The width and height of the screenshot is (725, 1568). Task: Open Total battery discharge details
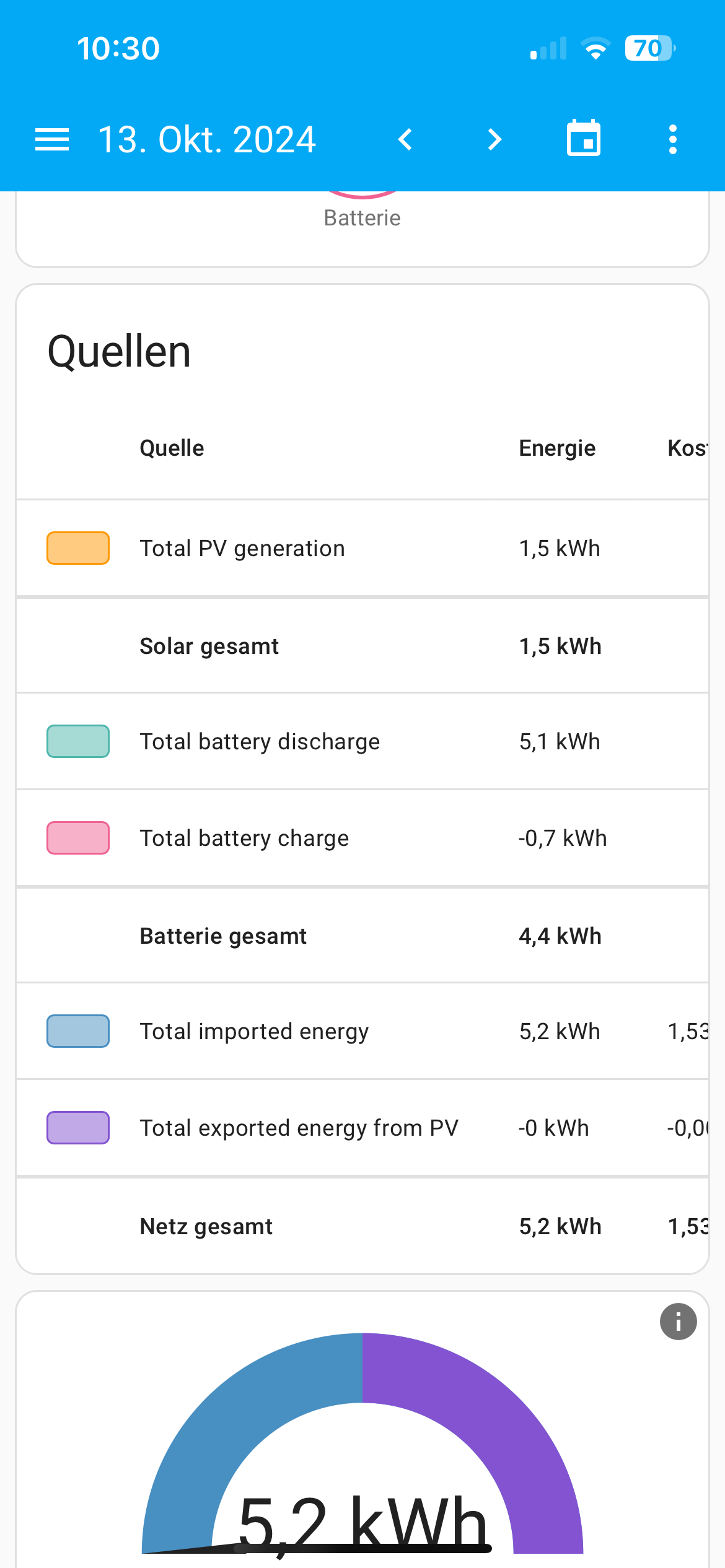click(x=260, y=742)
